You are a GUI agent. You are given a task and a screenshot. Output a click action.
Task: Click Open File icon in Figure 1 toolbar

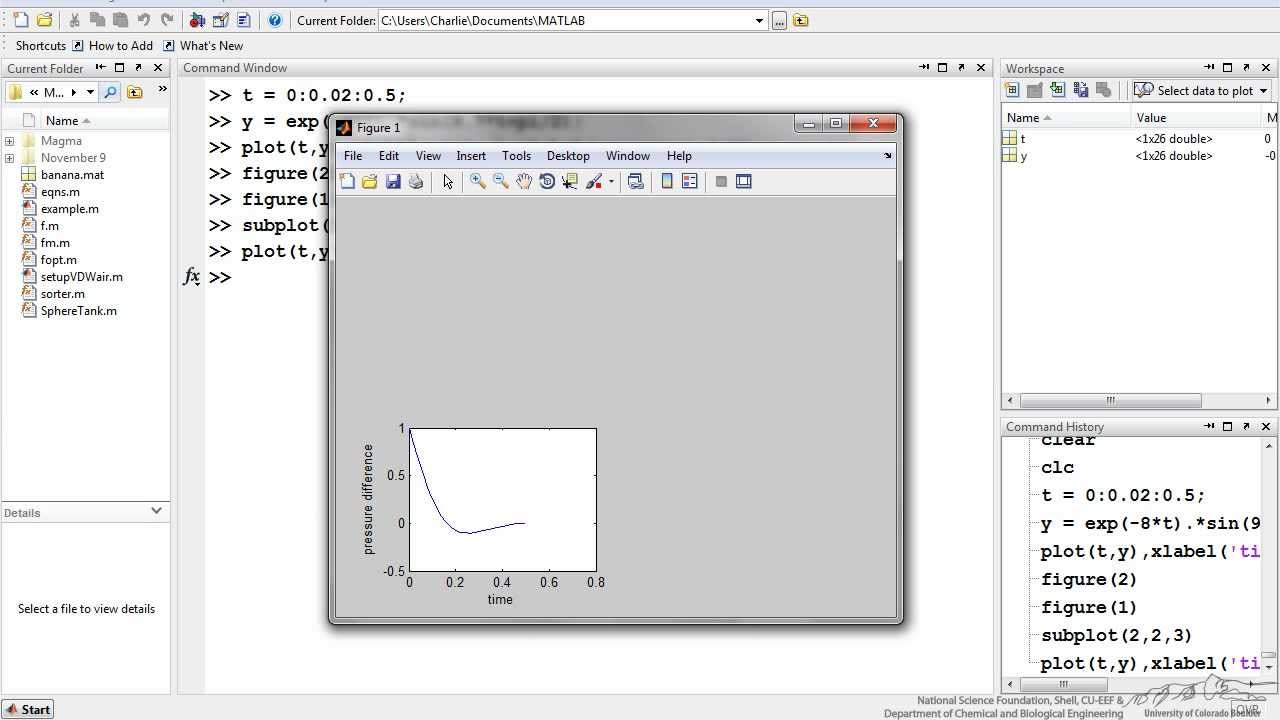click(370, 181)
